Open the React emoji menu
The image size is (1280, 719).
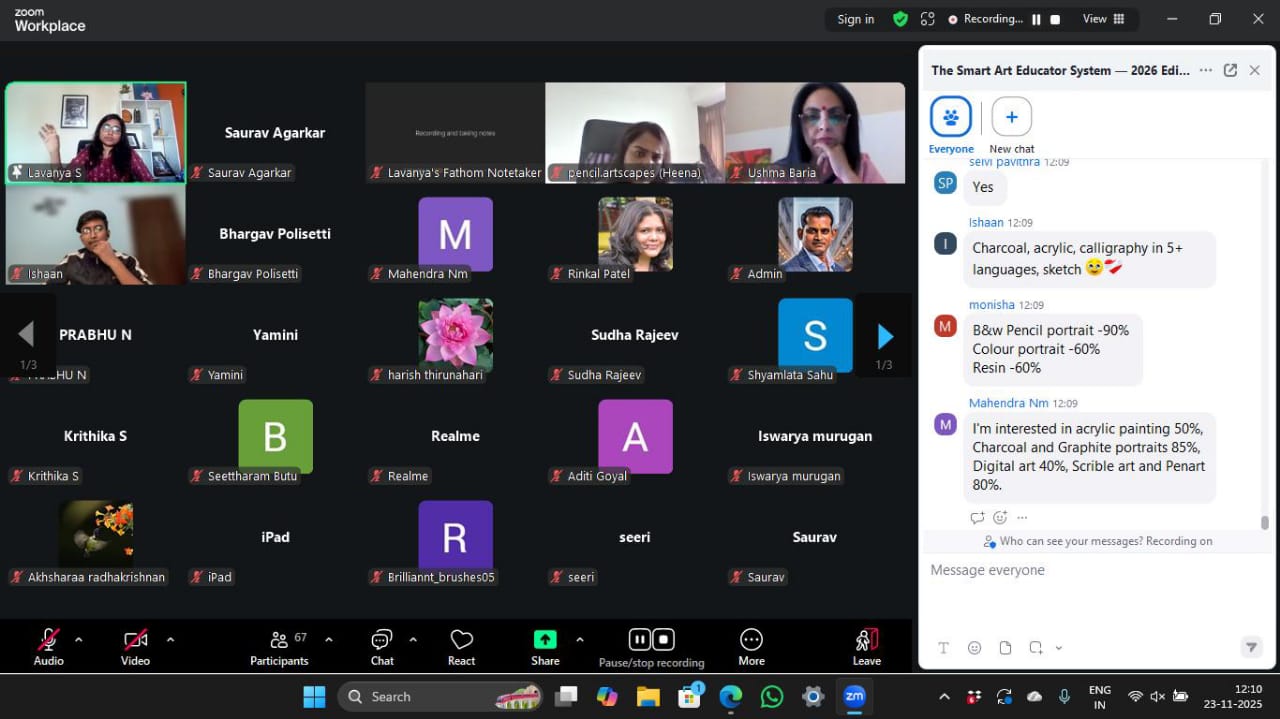(461, 640)
